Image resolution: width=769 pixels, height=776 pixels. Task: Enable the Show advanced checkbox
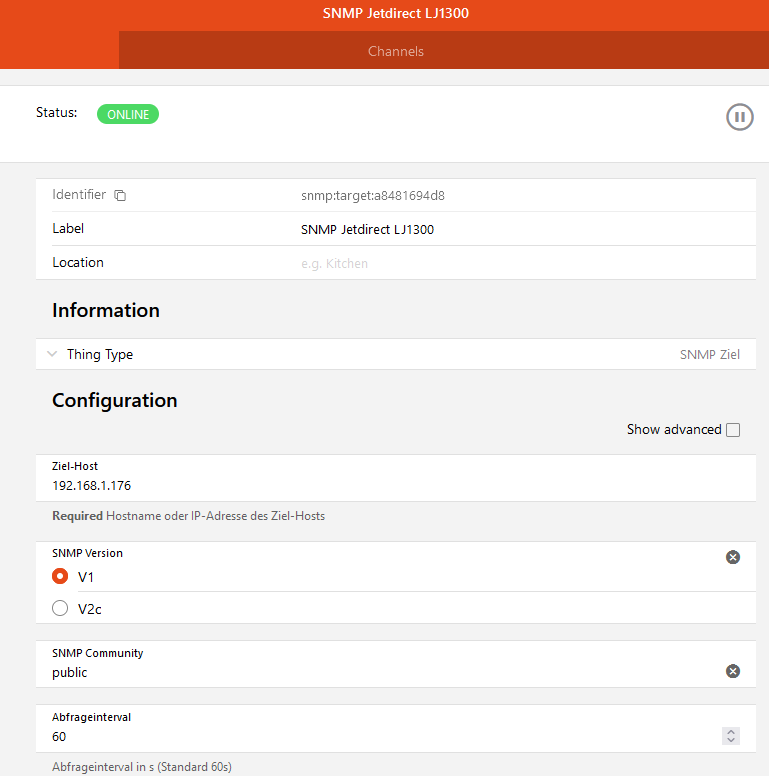(733, 430)
